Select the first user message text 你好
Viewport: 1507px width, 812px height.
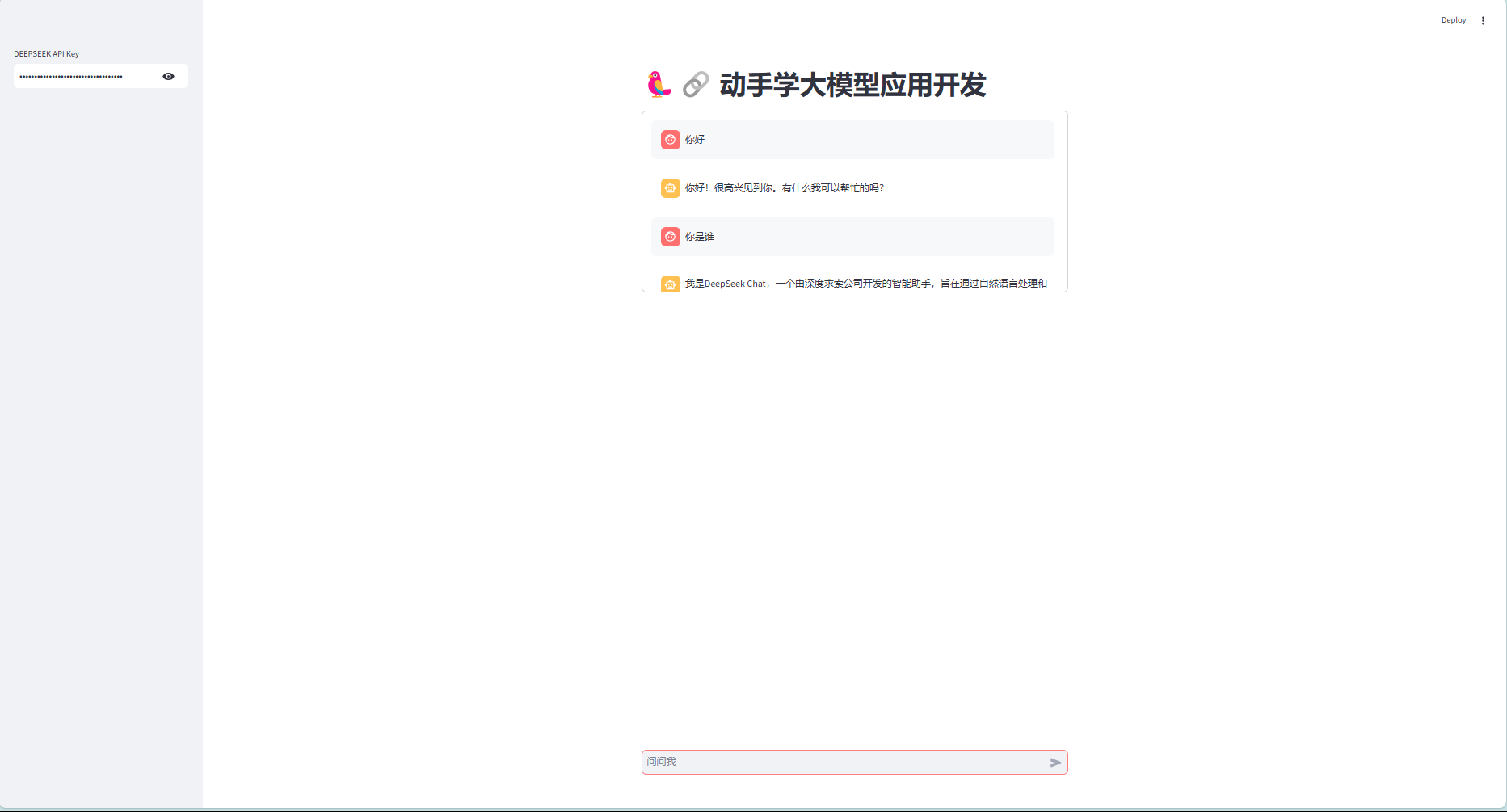click(695, 140)
